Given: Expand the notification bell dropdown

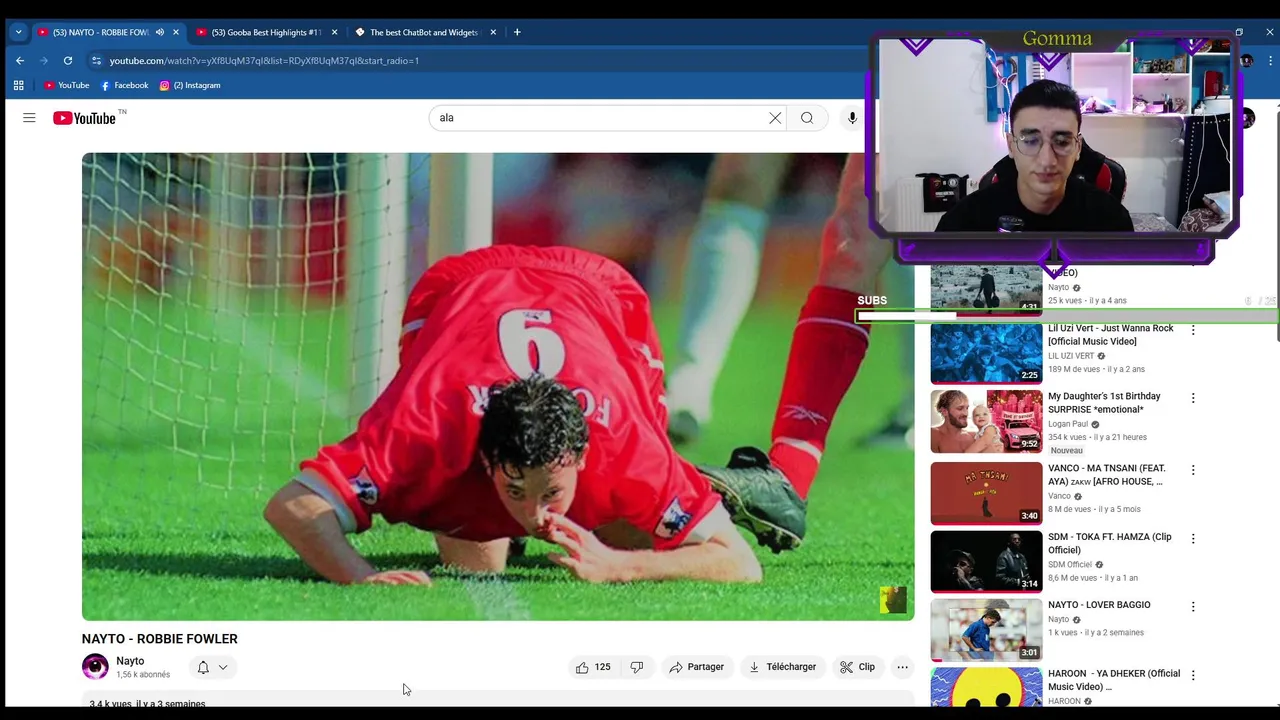Looking at the screenshot, I should coord(223,667).
